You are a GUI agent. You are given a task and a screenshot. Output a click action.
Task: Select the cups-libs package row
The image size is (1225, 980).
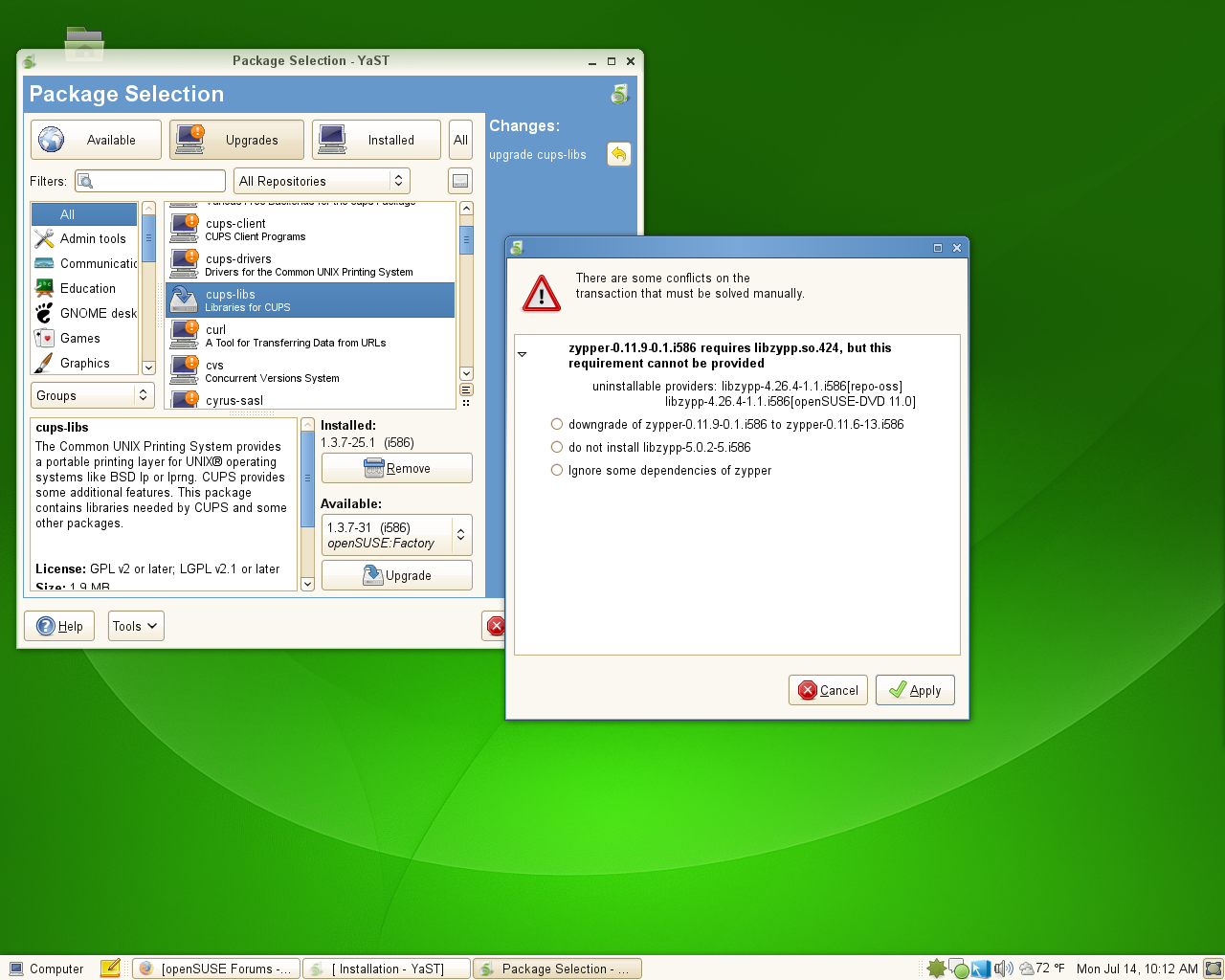click(310, 300)
